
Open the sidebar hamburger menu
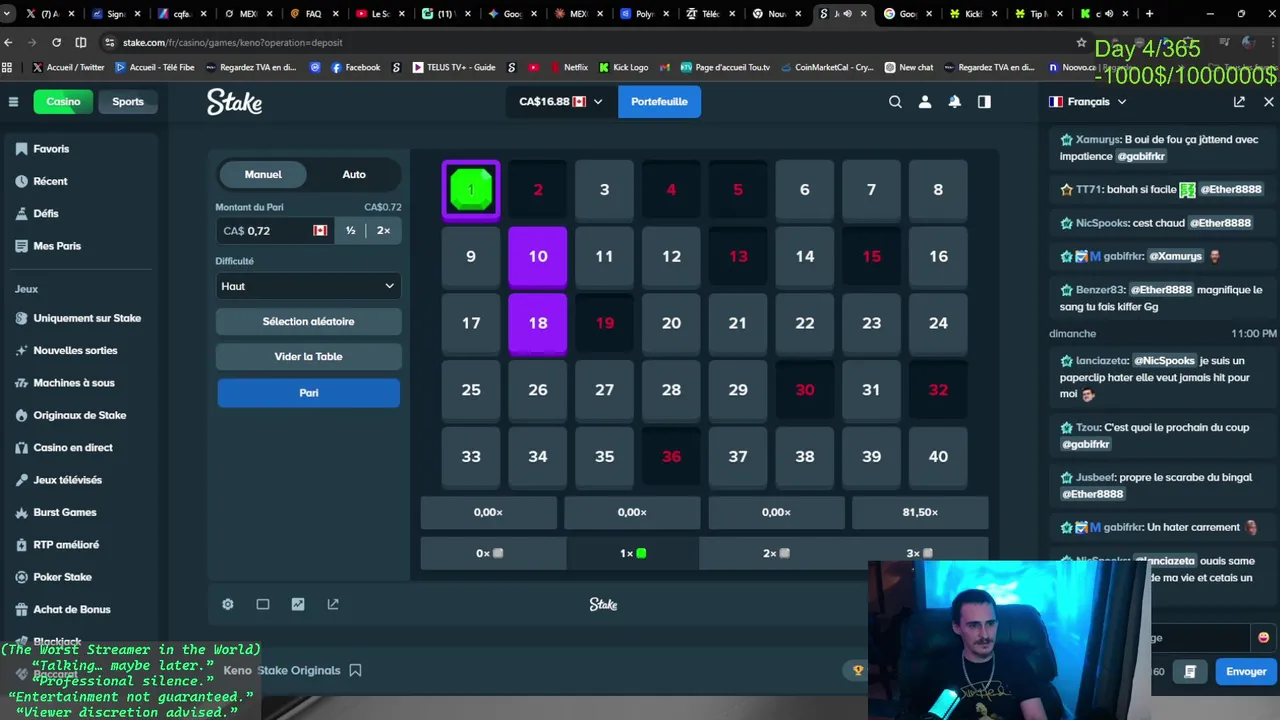(13, 102)
